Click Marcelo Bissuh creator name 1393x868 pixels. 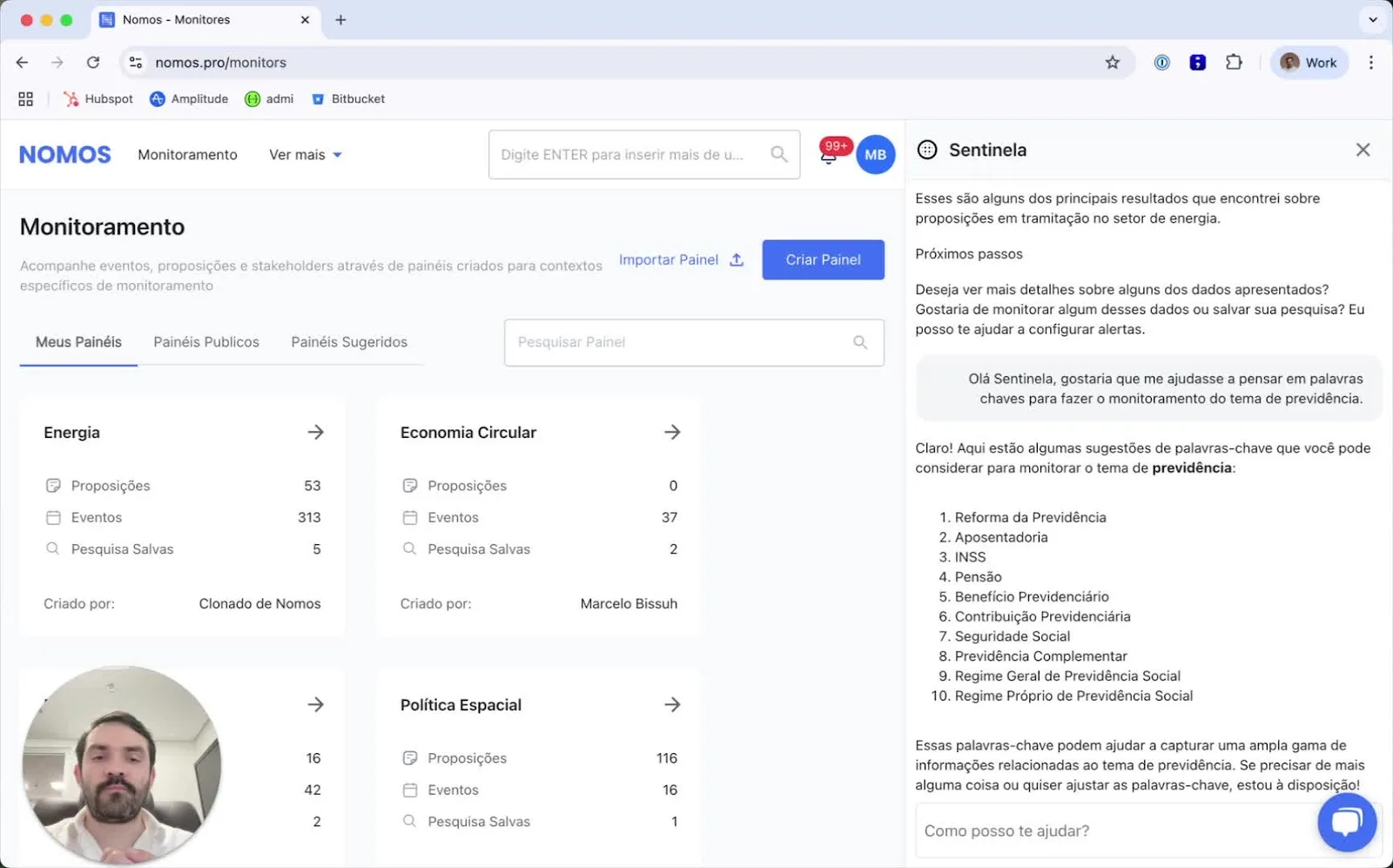click(x=629, y=603)
